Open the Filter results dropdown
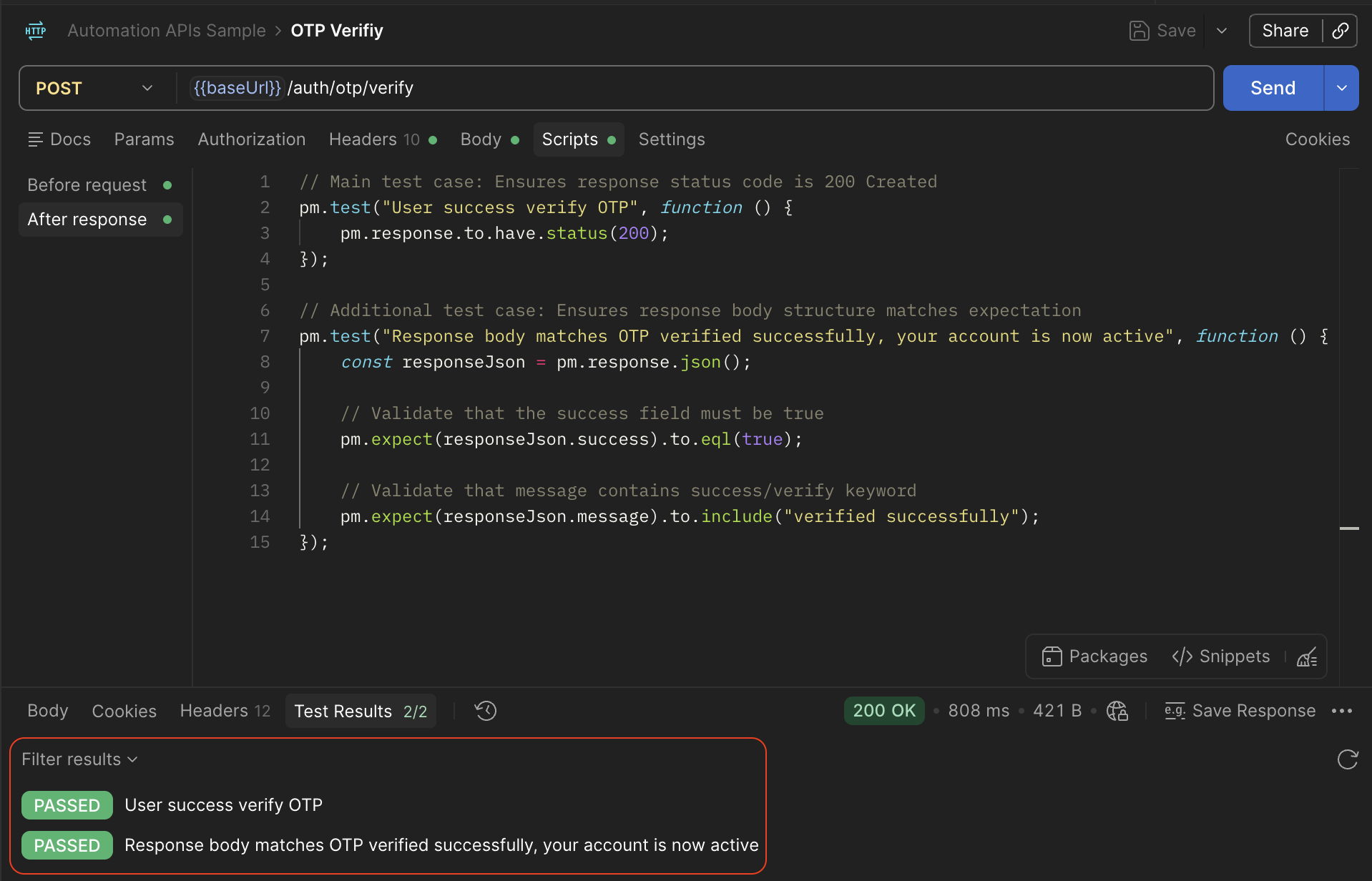The width and height of the screenshot is (1372, 881). (79, 759)
